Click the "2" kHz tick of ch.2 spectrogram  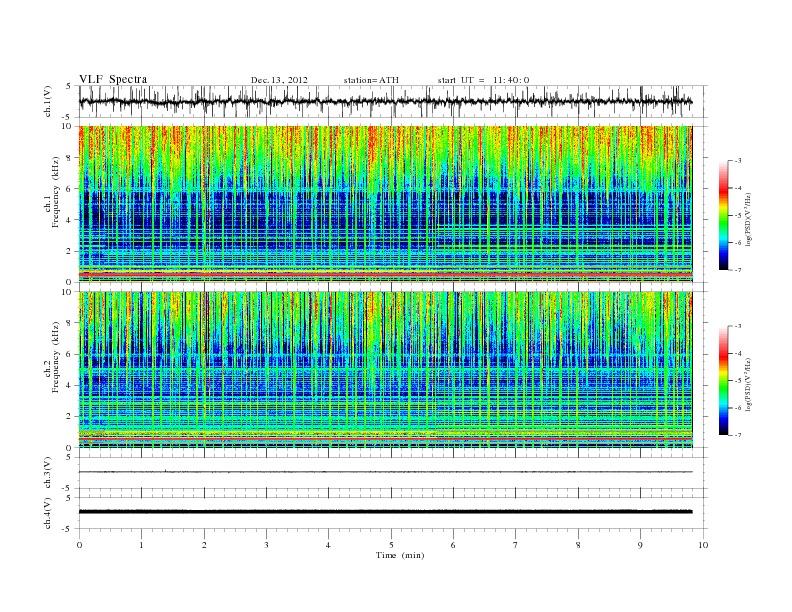pos(69,417)
